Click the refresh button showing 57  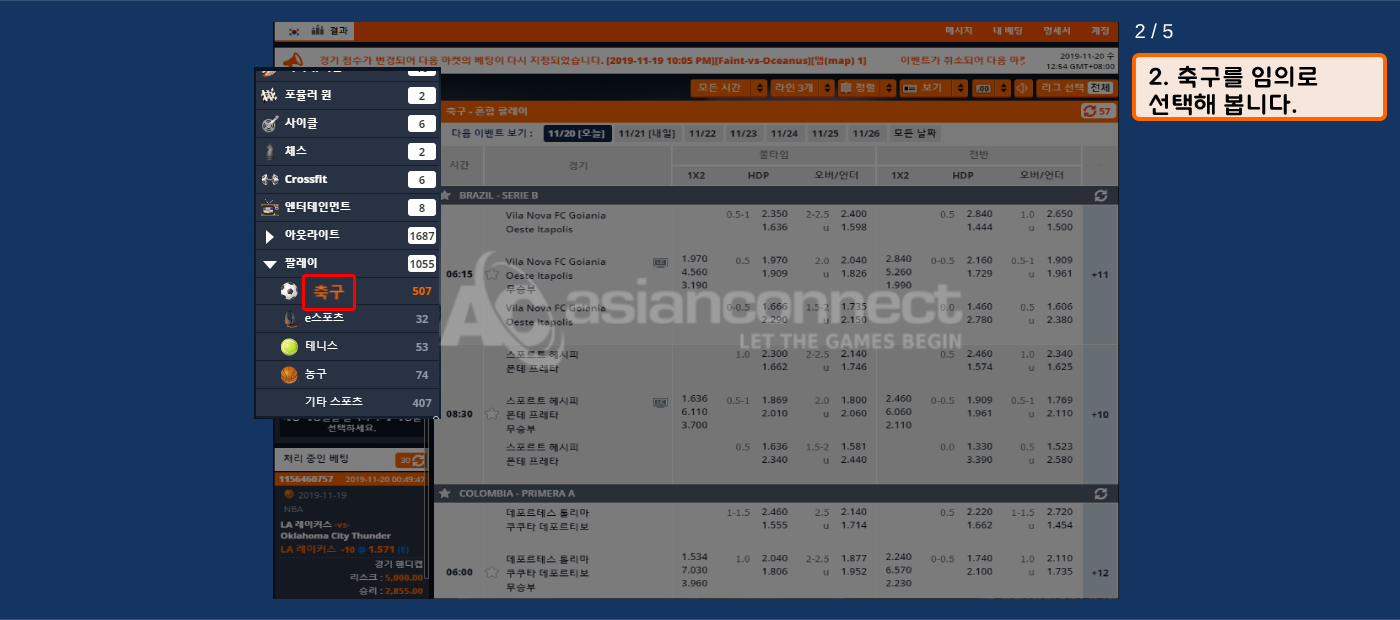click(x=1097, y=111)
